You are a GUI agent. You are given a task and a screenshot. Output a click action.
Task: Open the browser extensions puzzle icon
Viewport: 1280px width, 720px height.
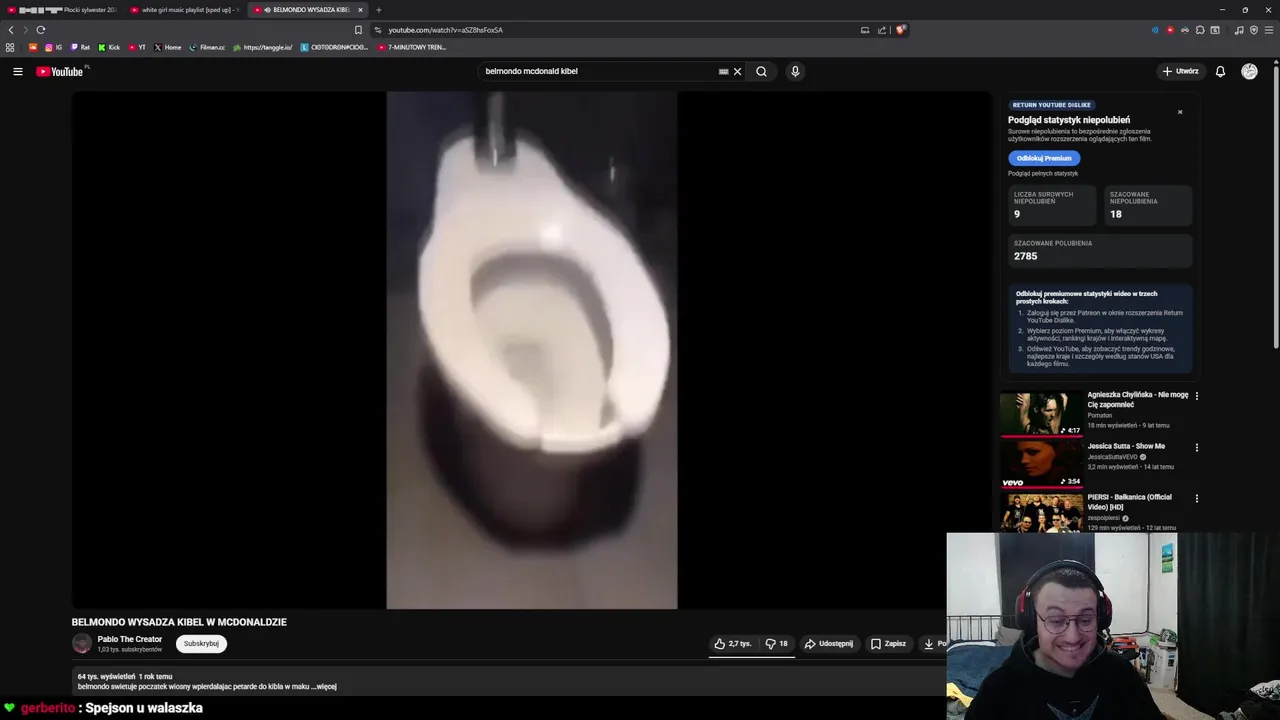pyautogui.click(x=1199, y=30)
